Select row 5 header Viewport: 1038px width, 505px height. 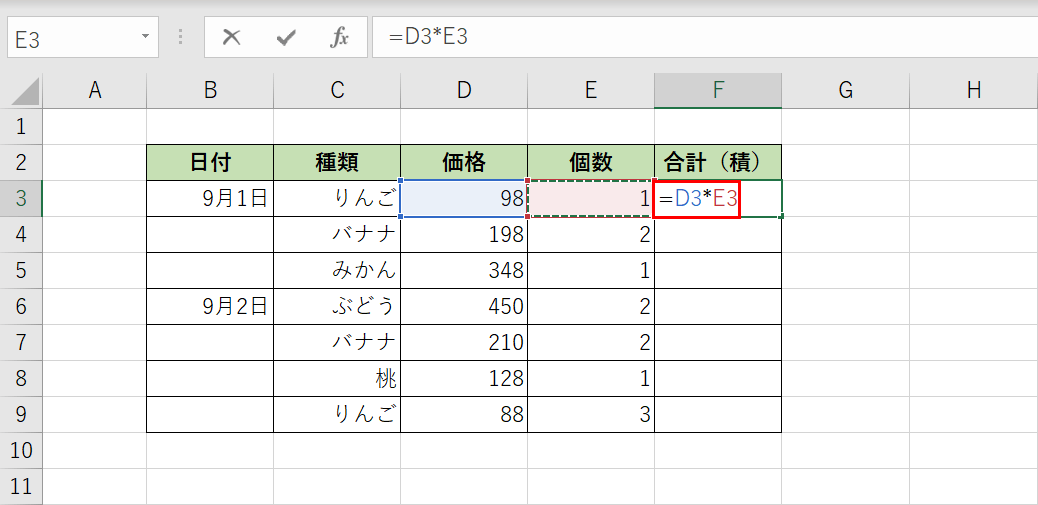pos(21,270)
